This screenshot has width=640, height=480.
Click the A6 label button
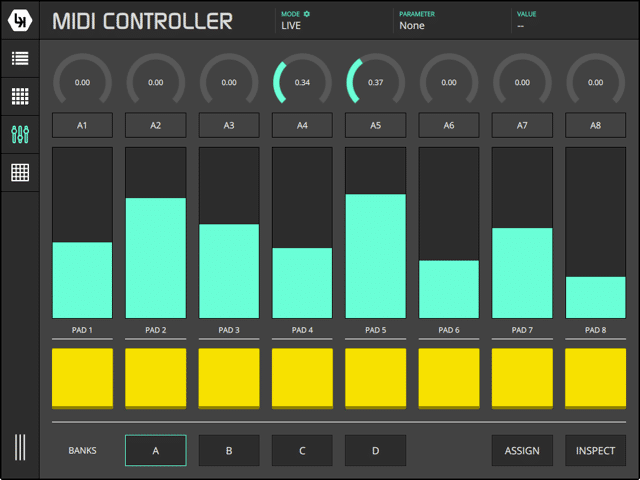coord(449,125)
